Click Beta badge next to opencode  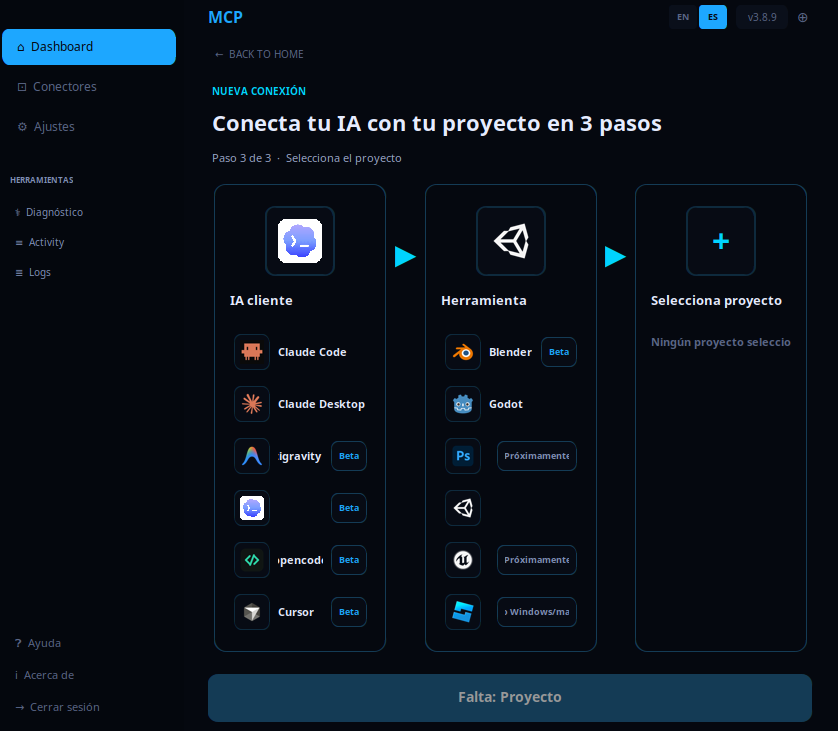[349, 560]
